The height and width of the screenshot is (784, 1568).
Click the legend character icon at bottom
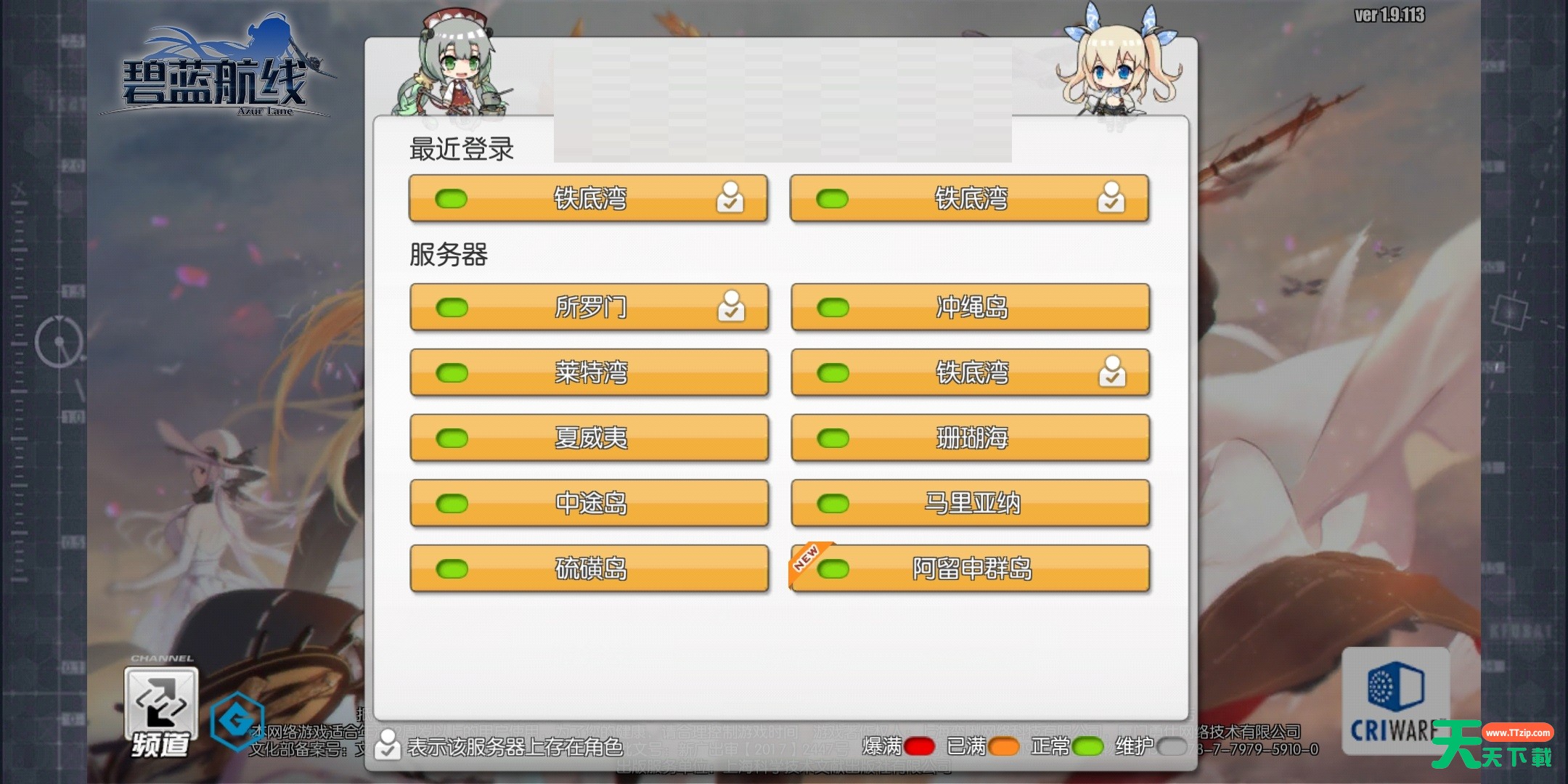click(x=388, y=745)
